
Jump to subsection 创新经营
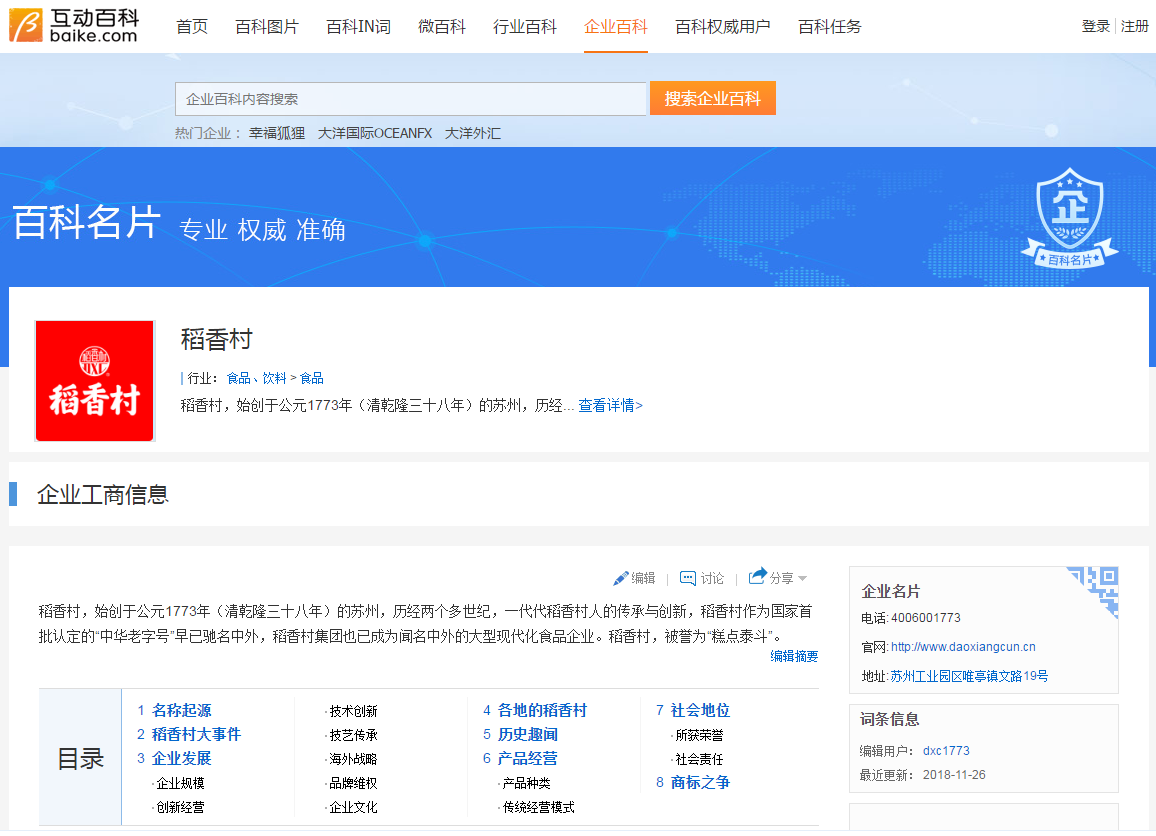pyautogui.click(x=180, y=807)
